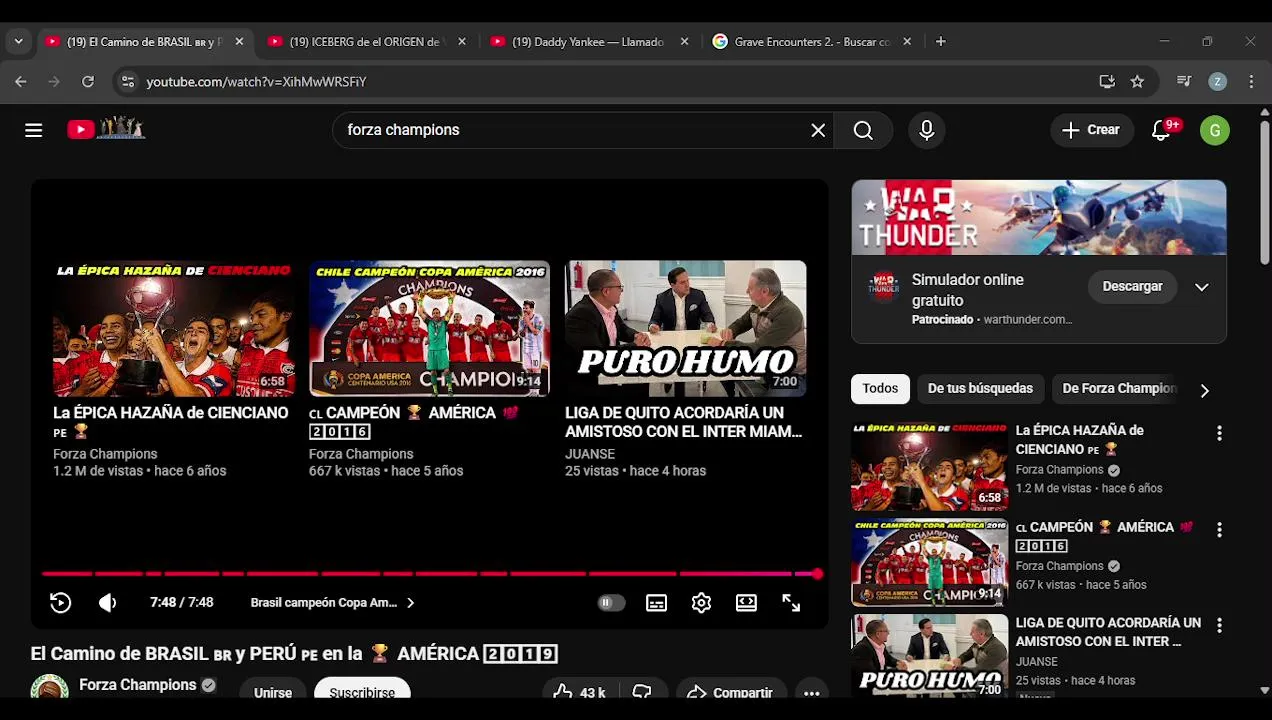Seek in the video progress bar
Viewport: 1272px width, 720px height.
point(430,574)
